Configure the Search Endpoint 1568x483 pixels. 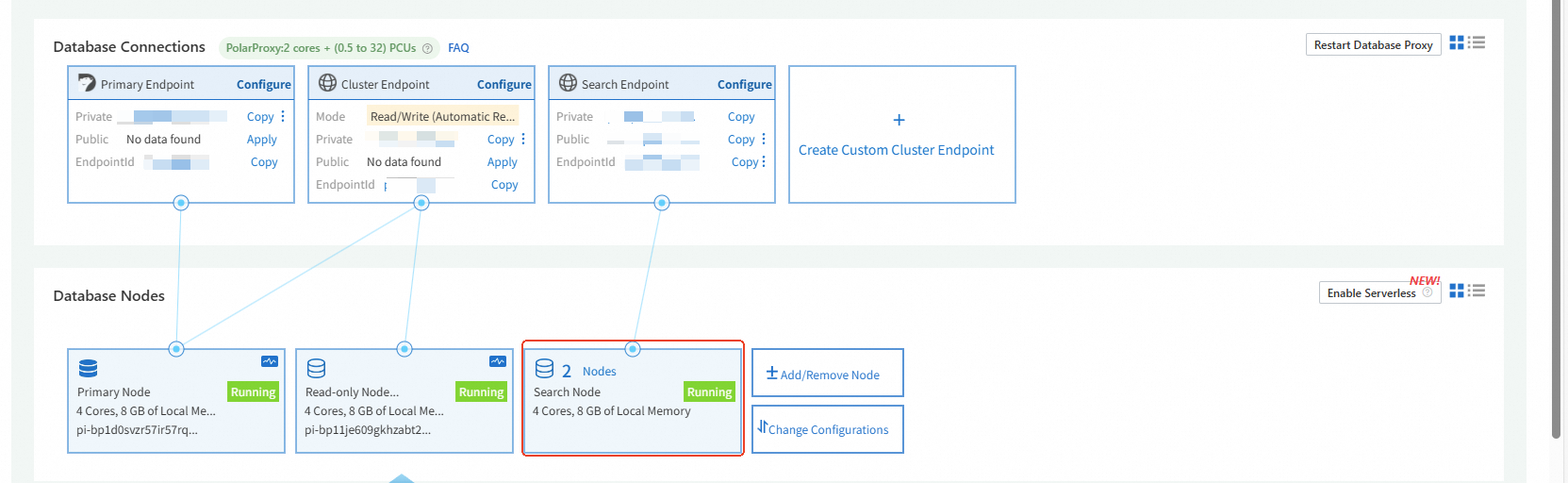pyautogui.click(x=745, y=84)
